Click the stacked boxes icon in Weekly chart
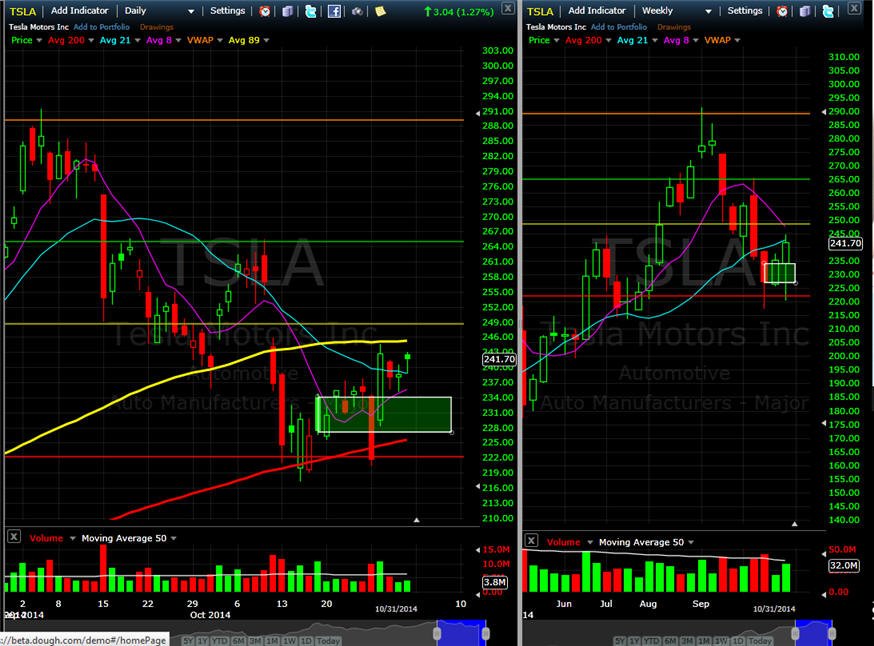This screenshot has width=874, height=646. click(x=805, y=11)
